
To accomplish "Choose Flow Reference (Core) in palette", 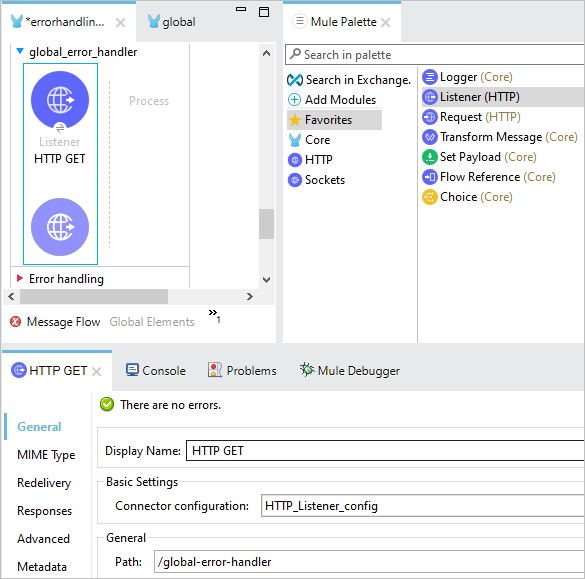I will pyautogui.click(x=488, y=177).
